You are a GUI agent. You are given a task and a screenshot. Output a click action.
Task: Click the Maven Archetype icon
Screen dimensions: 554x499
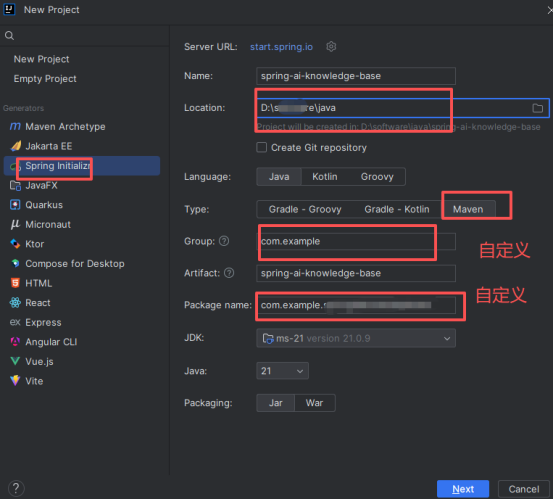pos(15,127)
